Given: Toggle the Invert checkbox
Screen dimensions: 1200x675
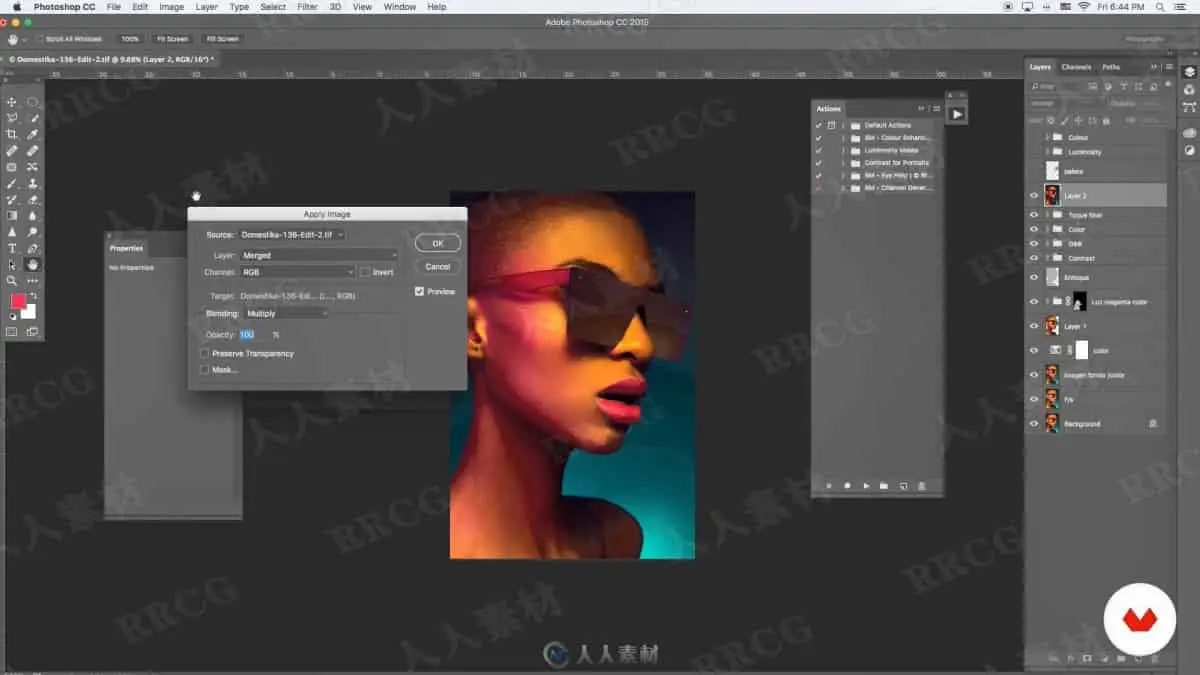Looking at the screenshot, I should 365,272.
